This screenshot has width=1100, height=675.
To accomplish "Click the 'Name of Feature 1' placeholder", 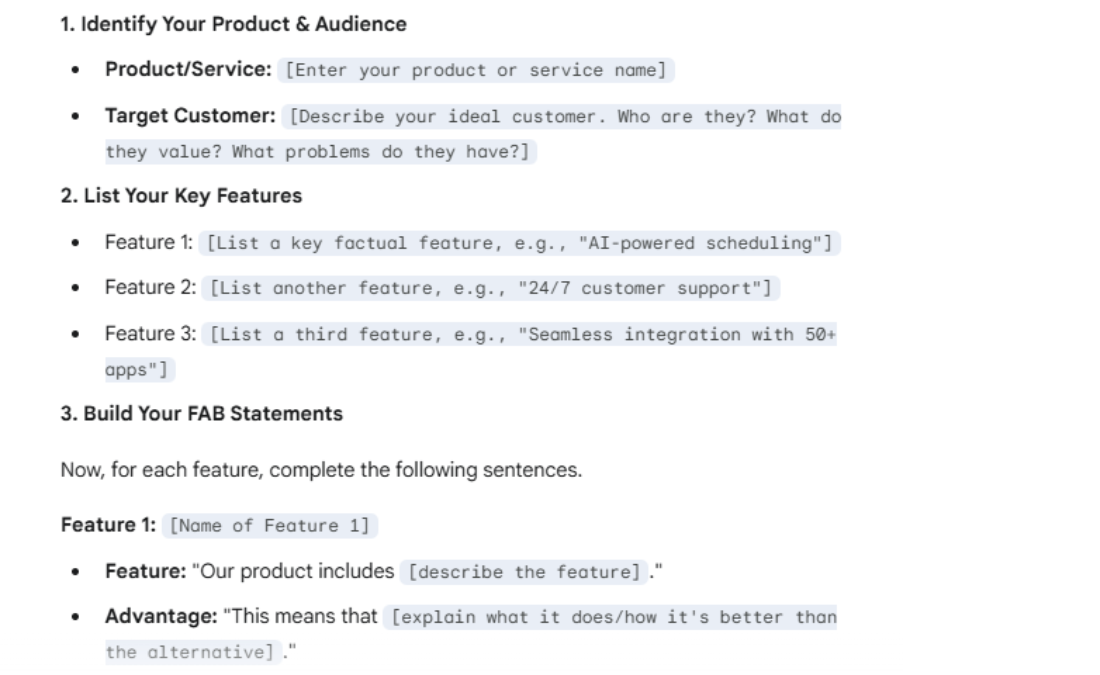I will [x=270, y=526].
